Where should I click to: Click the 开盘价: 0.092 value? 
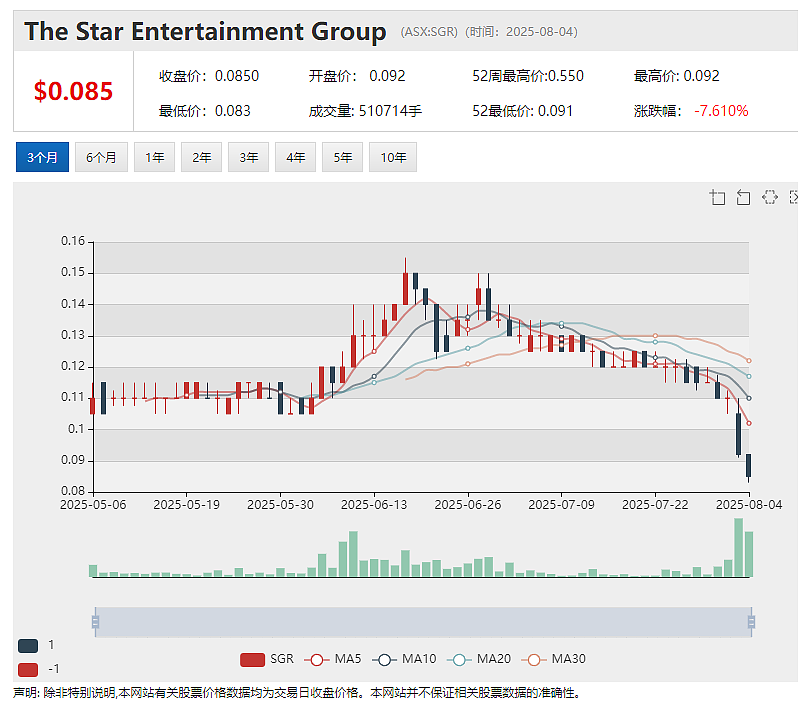pyautogui.click(x=357, y=76)
